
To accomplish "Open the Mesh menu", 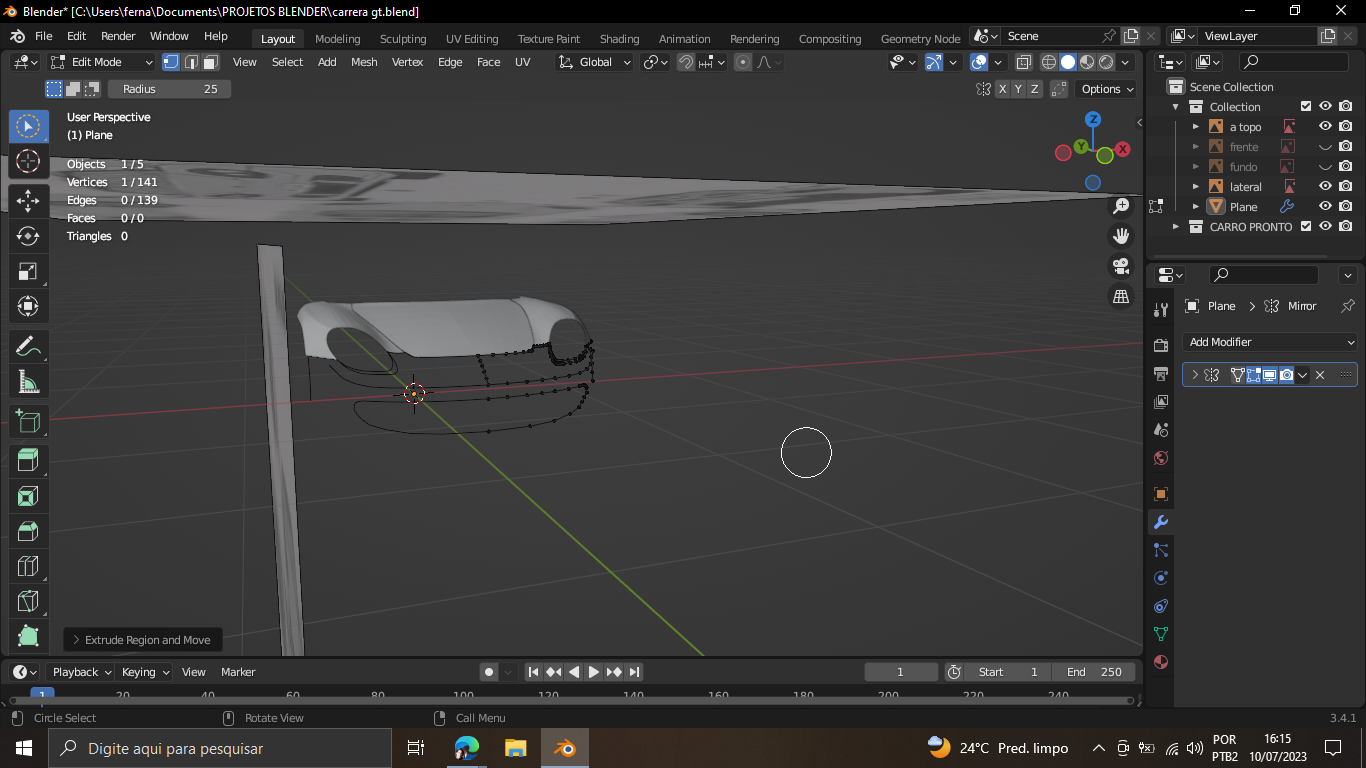I will pyautogui.click(x=364, y=62).
